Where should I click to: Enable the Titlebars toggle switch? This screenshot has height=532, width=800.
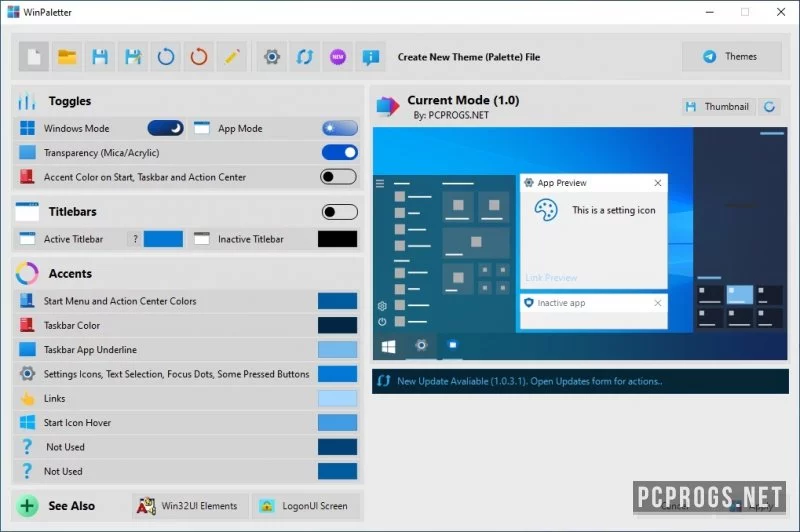[340, 212]
